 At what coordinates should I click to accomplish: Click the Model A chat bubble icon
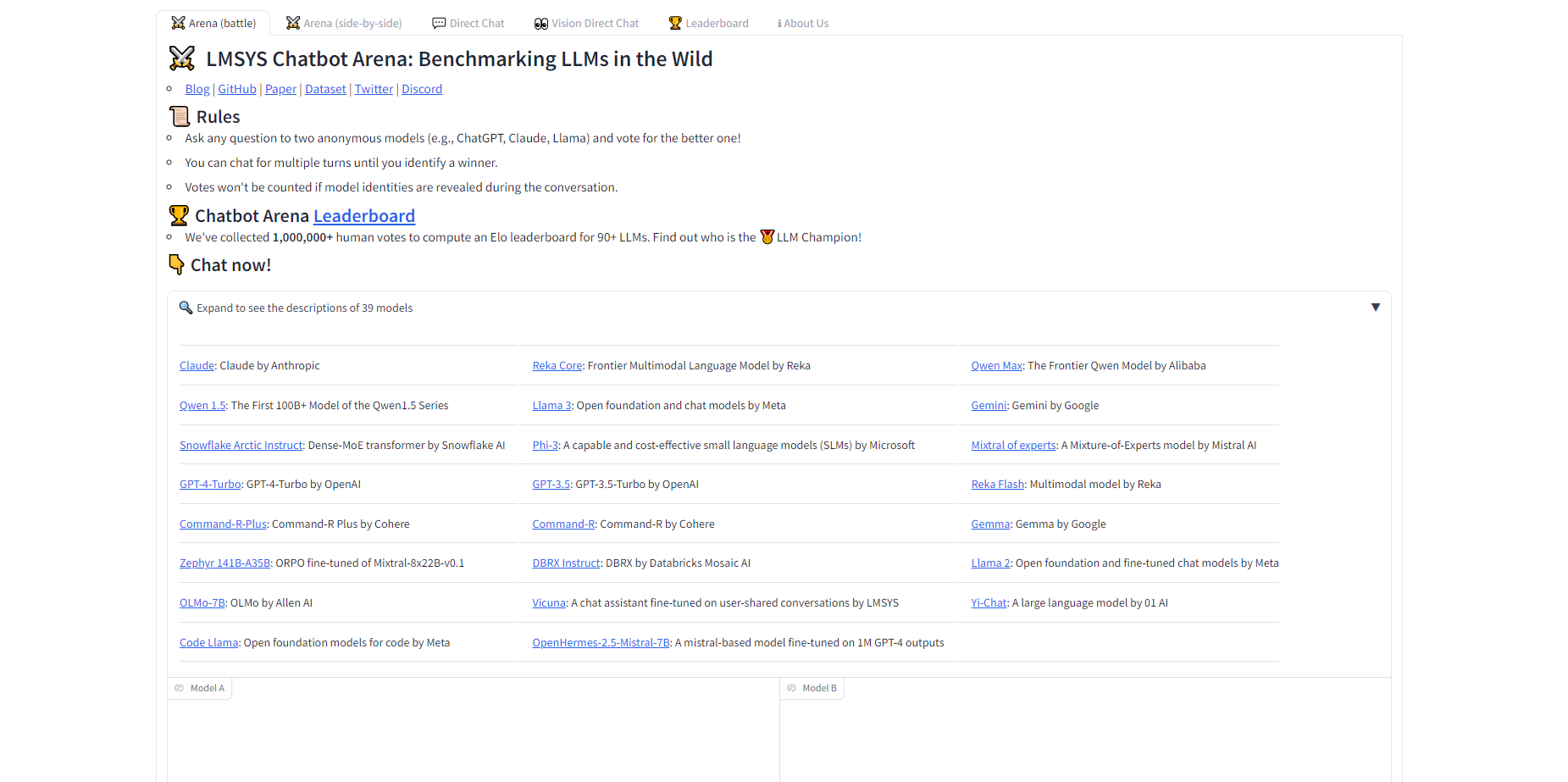179,688
